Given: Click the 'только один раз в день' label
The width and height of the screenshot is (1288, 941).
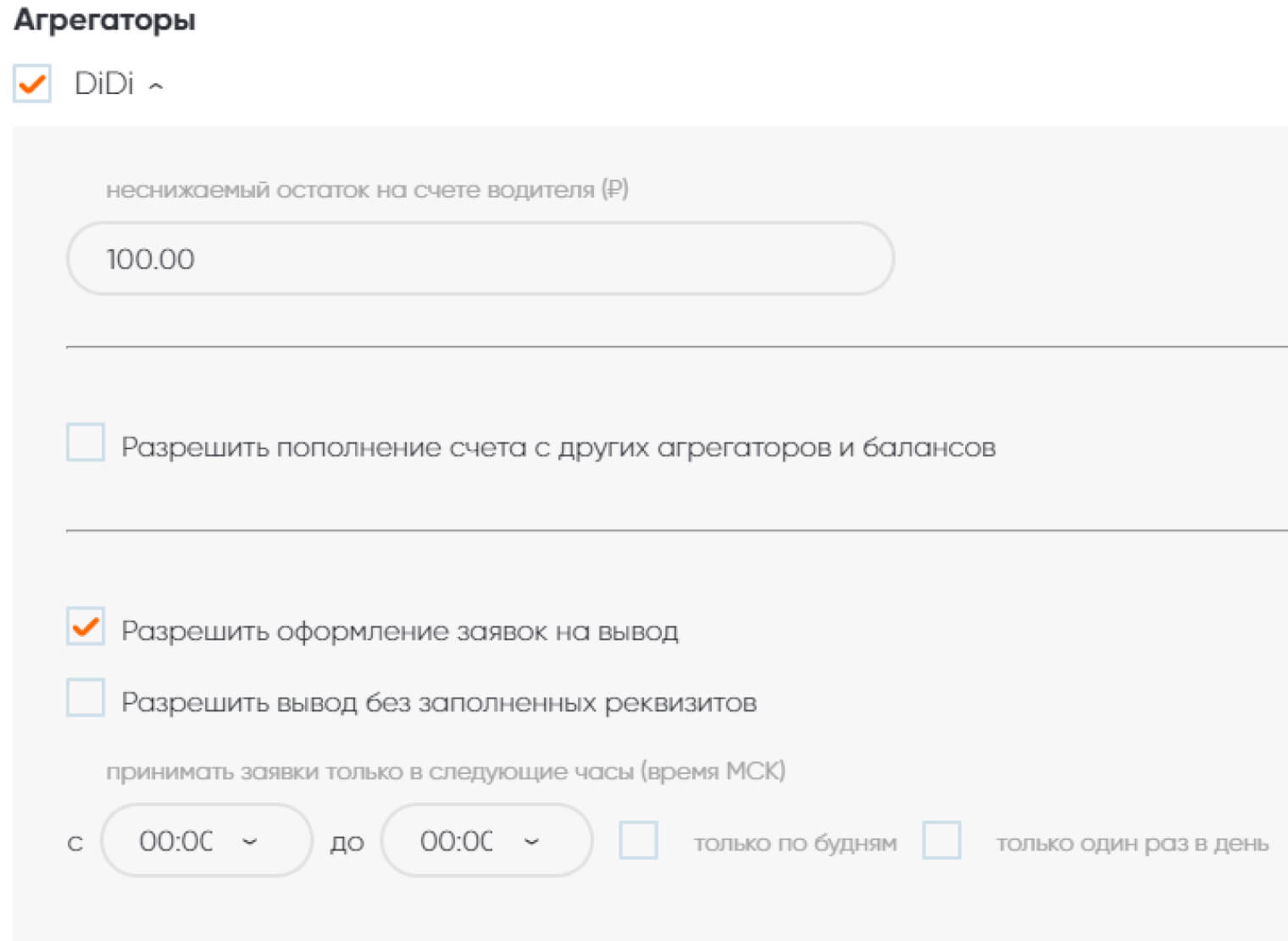Looking at the screenshot, I should (1132, 844).
